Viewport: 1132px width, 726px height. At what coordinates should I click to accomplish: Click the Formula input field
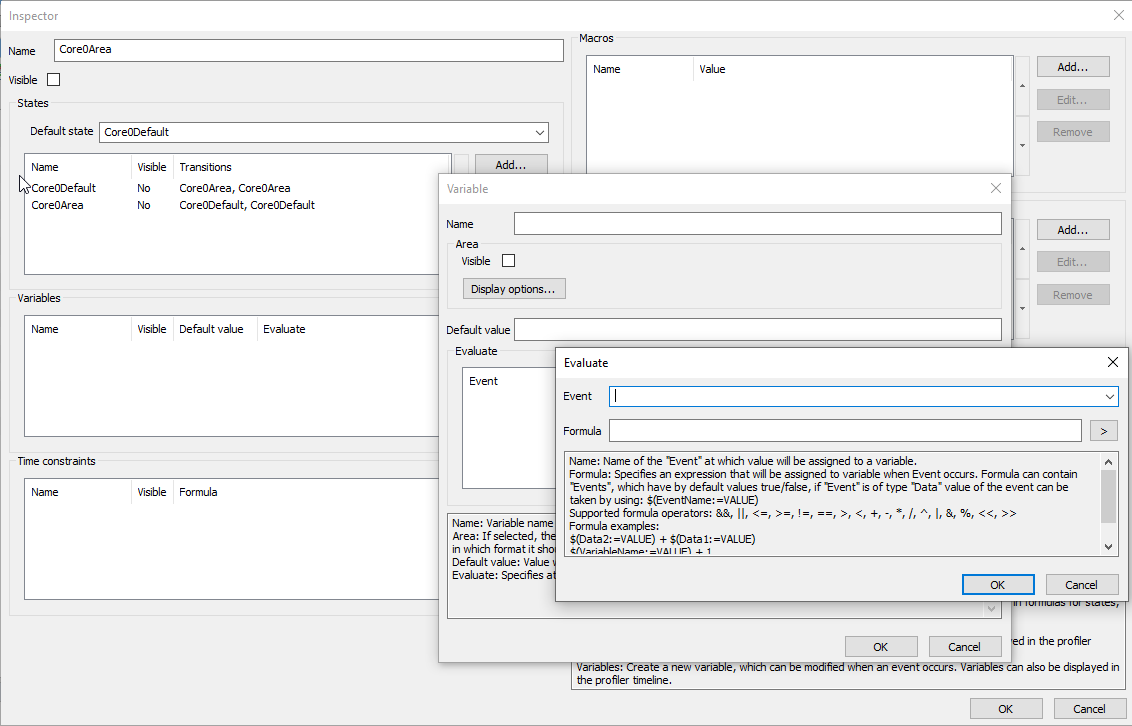click(x=845, y=431)
